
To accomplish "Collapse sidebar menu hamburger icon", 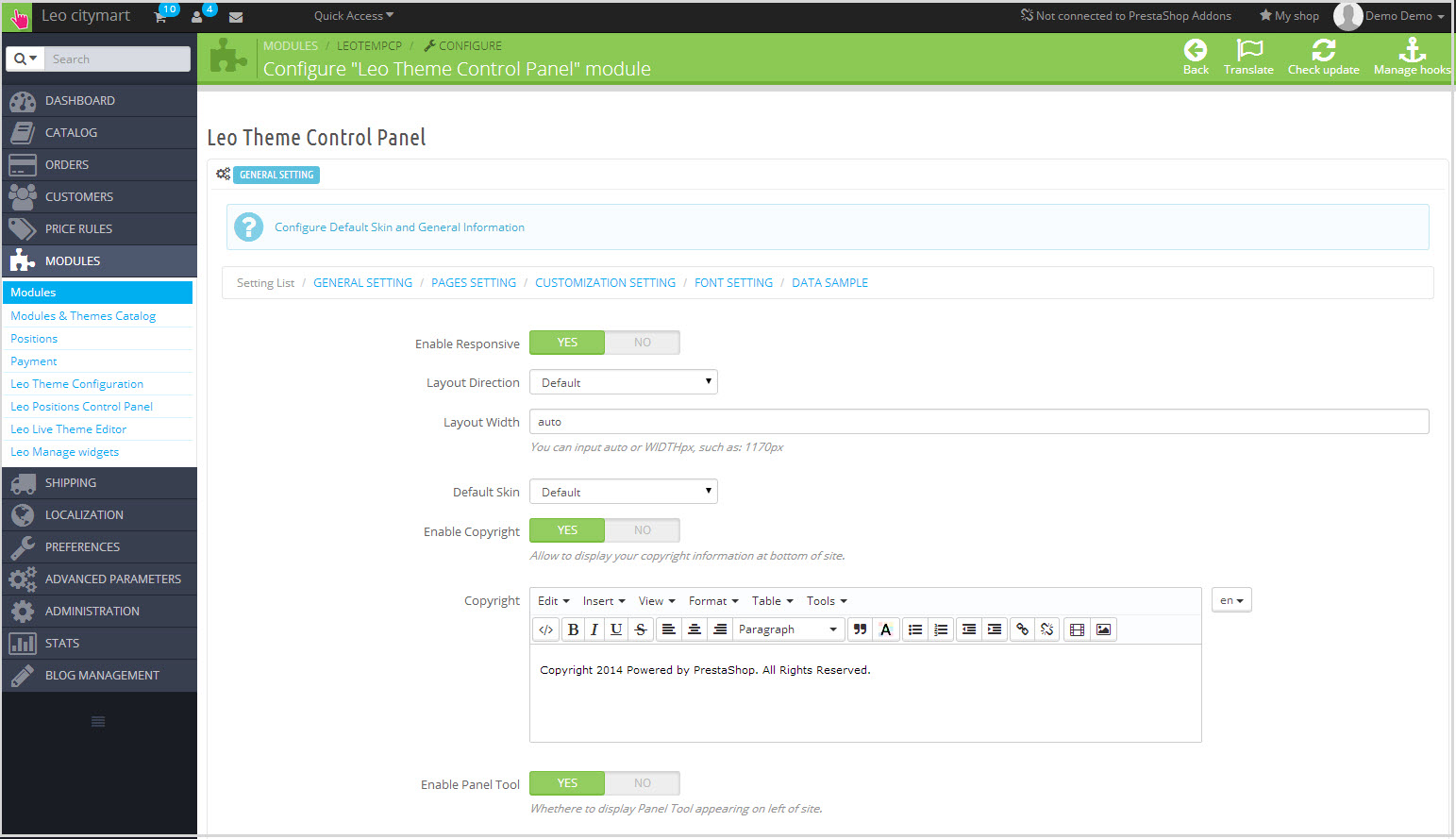I will (x=98, y=722).
